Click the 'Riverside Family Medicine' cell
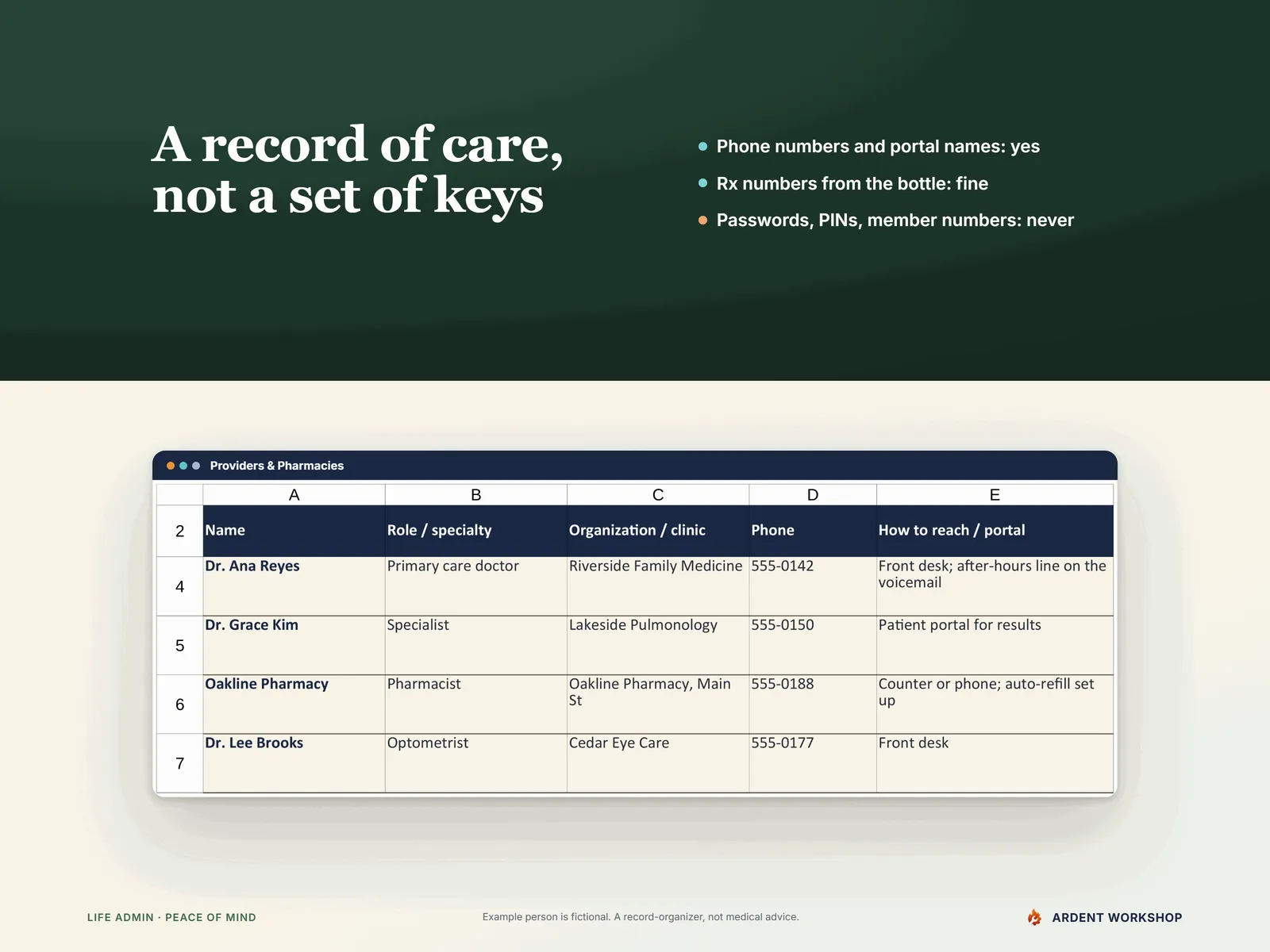This screenshot has width=1270, height=952. (658, 586)
